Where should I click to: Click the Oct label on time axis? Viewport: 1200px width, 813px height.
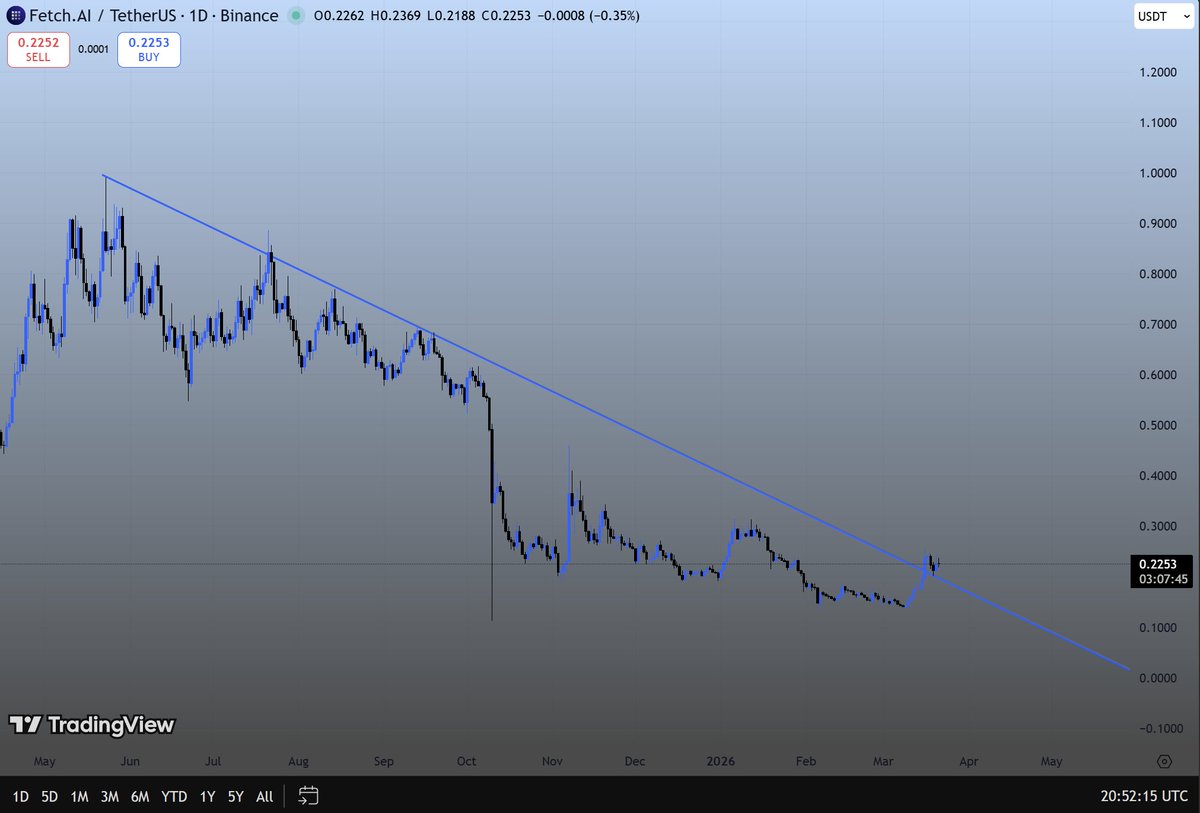[x=467, y=762]
